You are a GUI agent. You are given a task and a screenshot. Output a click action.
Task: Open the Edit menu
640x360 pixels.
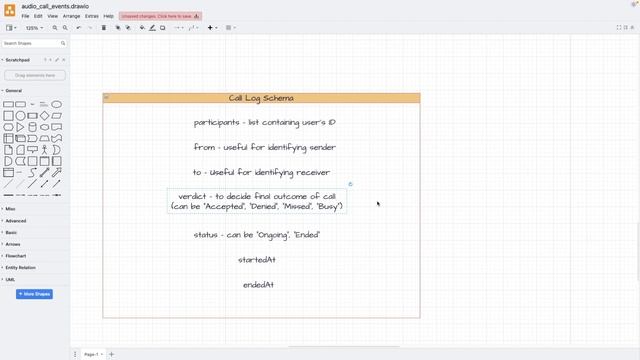pyautogui.click(x=38, y=16)
